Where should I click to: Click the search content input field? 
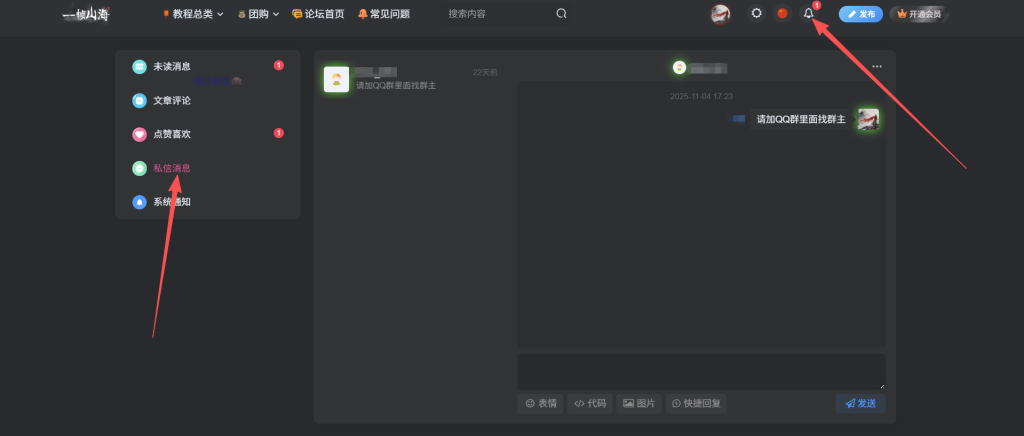point(496,14)
